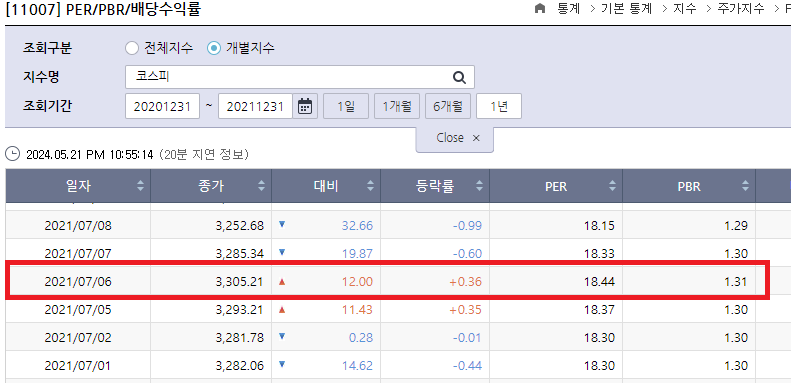
Task: Click the closing price 3,285.34
Action: [240, 254]
